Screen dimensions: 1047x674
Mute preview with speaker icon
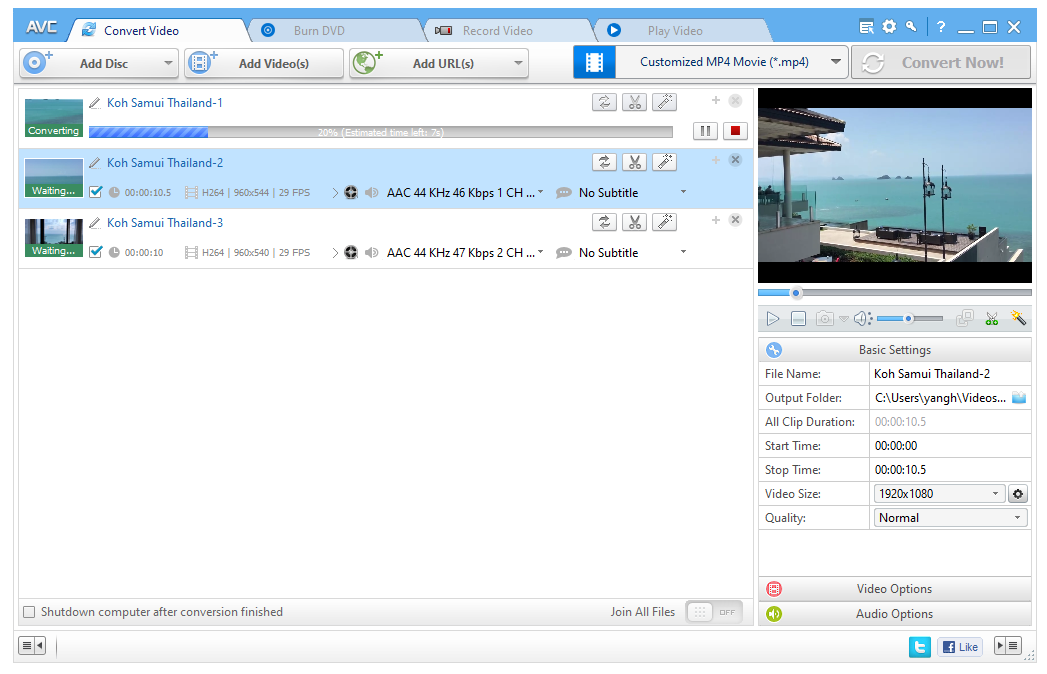[x=862, y=319]
